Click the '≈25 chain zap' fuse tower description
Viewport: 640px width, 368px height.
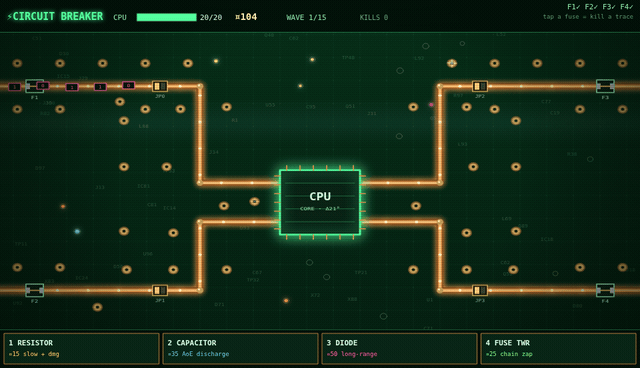pos(509,354)
